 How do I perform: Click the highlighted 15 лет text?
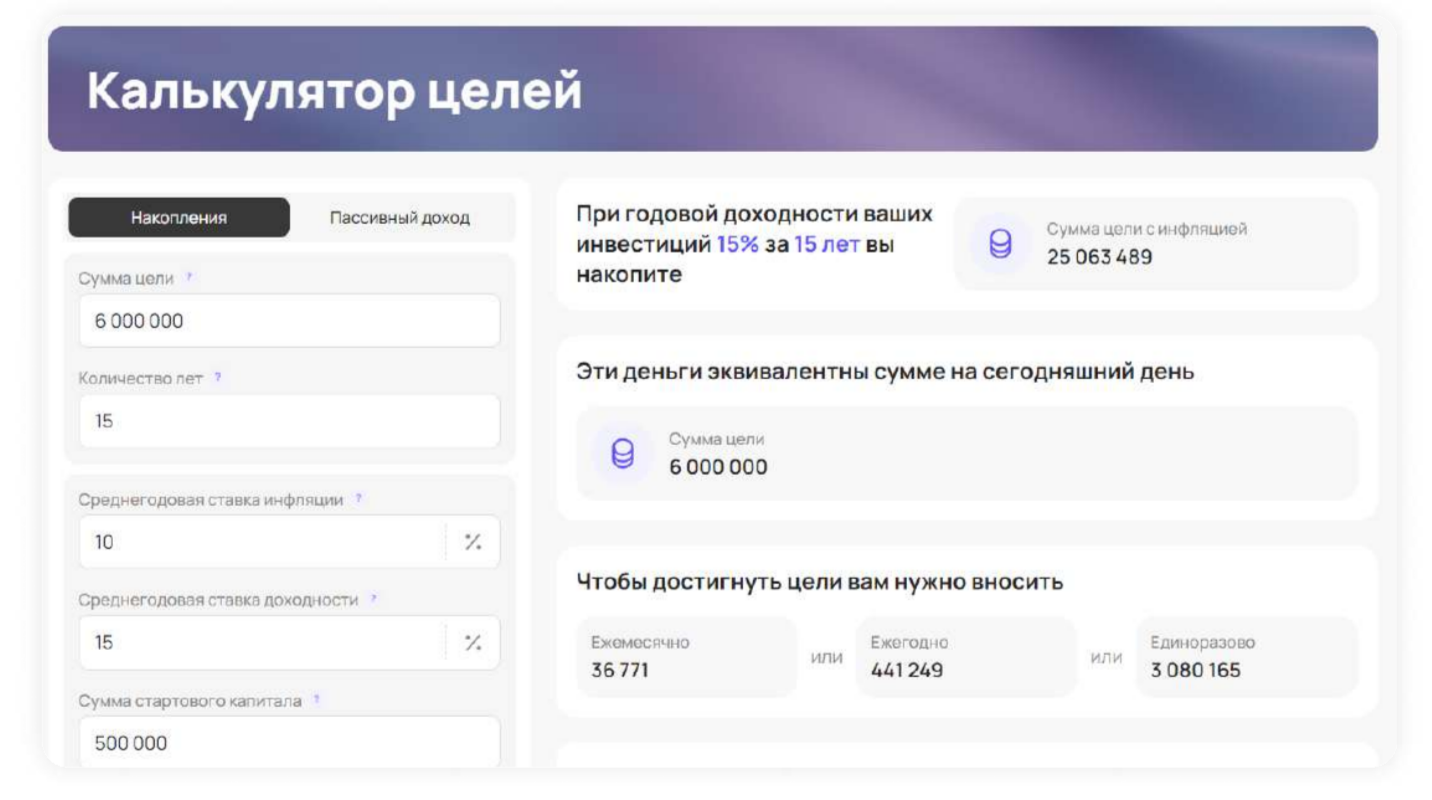pos(827,244)
